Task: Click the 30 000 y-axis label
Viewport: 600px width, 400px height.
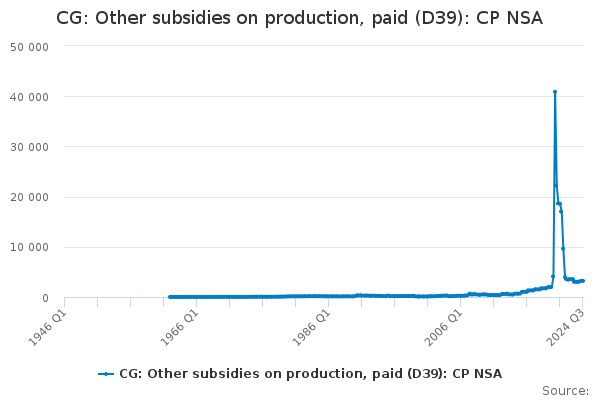Action: tap(30, 147)
